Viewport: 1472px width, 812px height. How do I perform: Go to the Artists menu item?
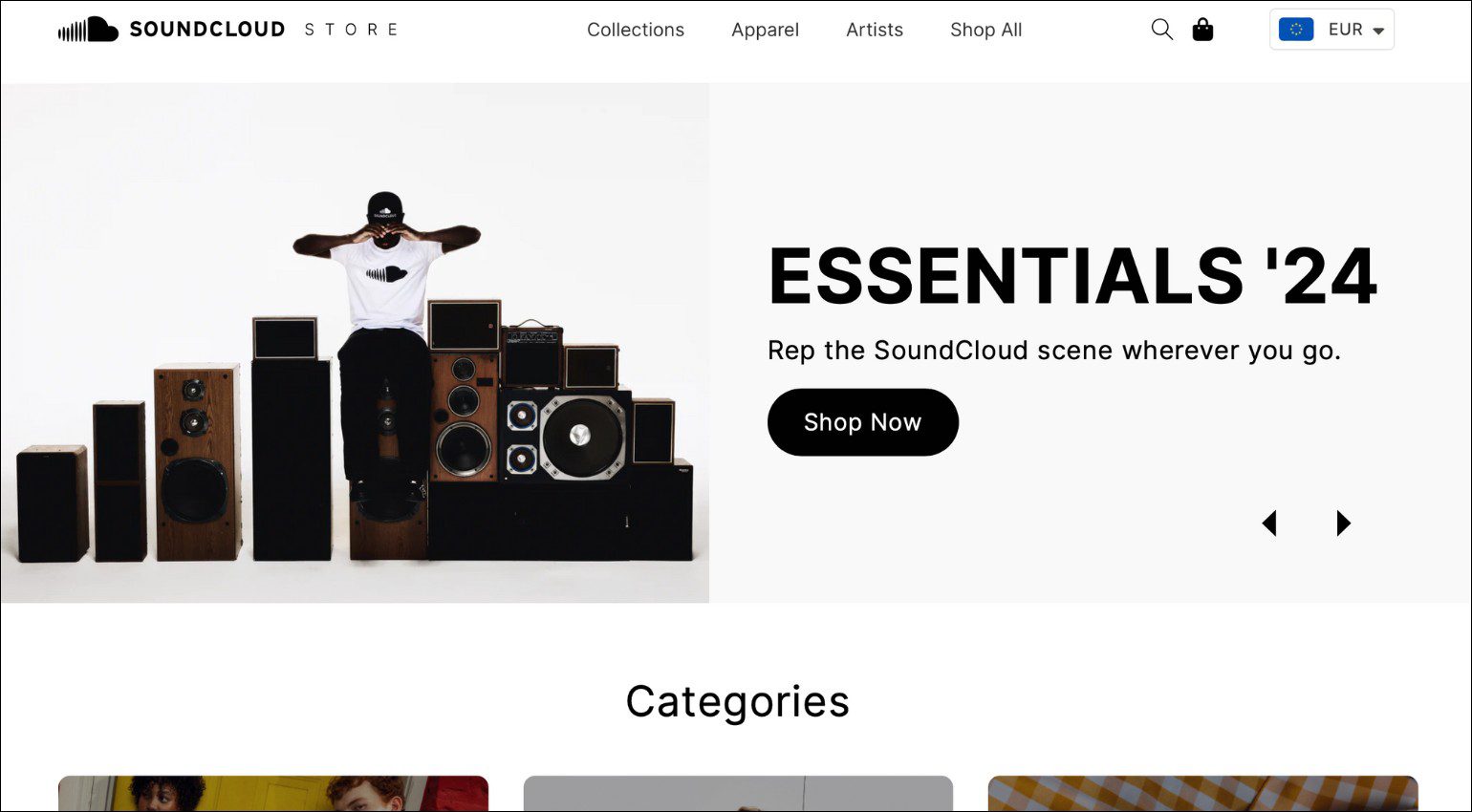click(875, 30)
